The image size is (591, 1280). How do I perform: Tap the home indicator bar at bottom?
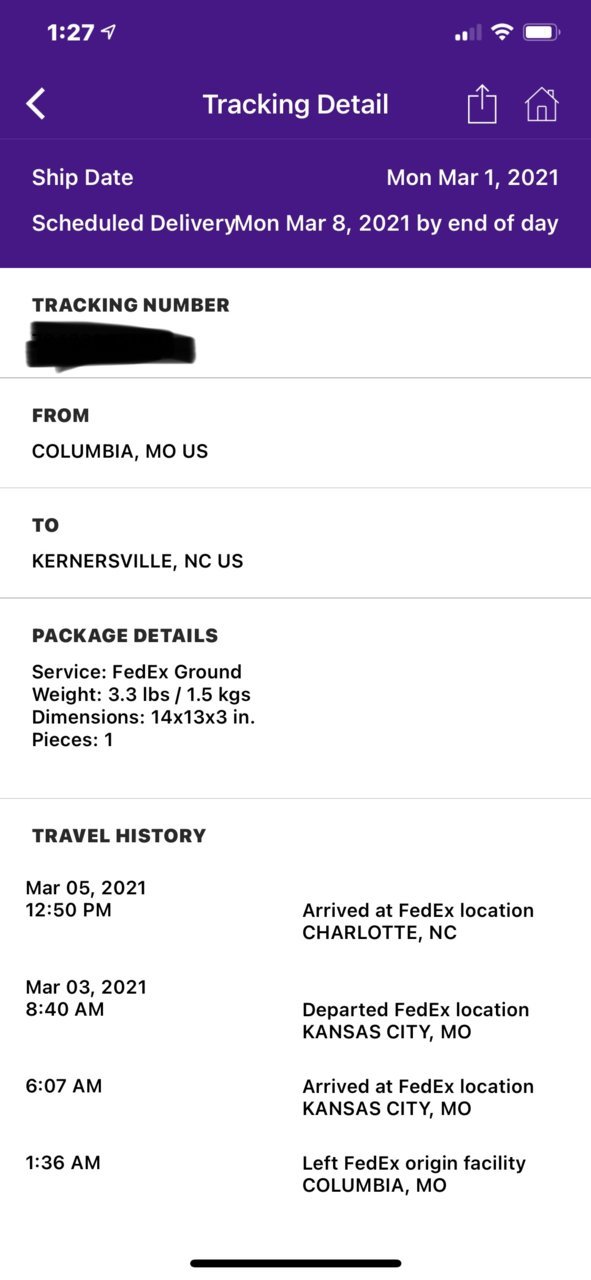coord(296,1263)
